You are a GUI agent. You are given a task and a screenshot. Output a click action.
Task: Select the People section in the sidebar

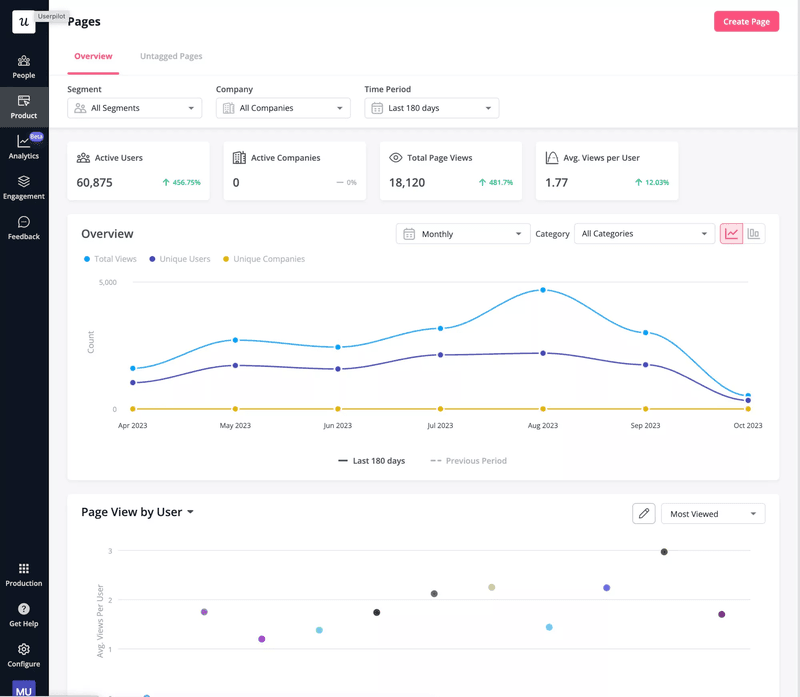click(23, 66)
